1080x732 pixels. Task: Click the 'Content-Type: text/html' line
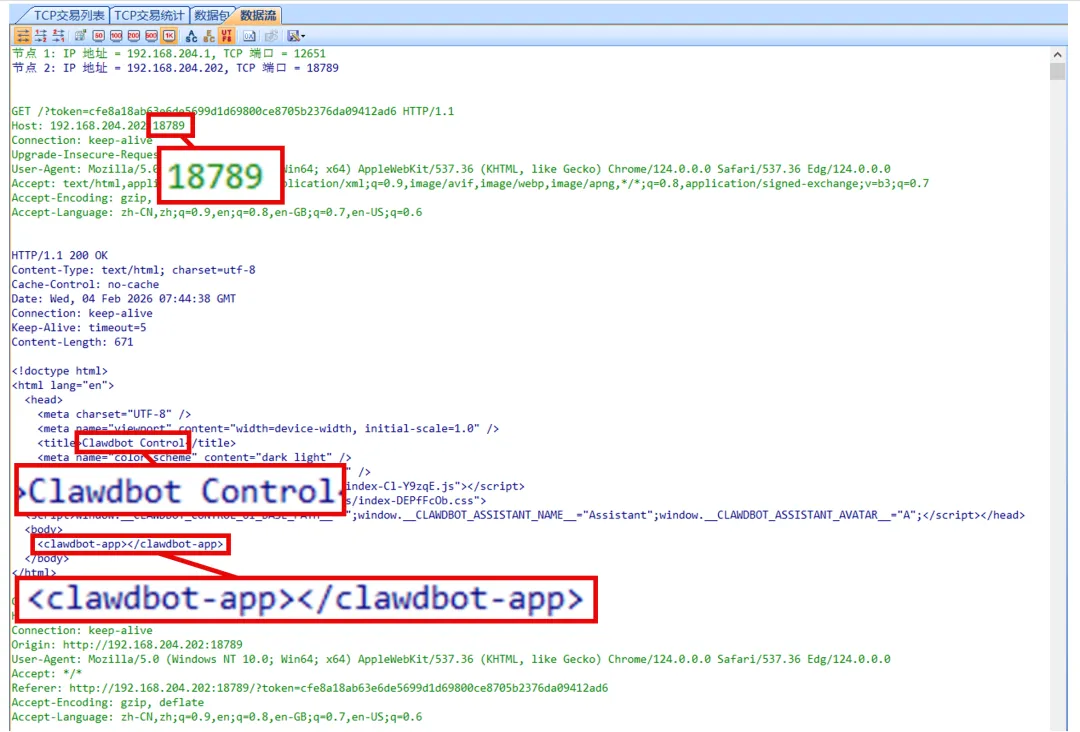point(133,269)
